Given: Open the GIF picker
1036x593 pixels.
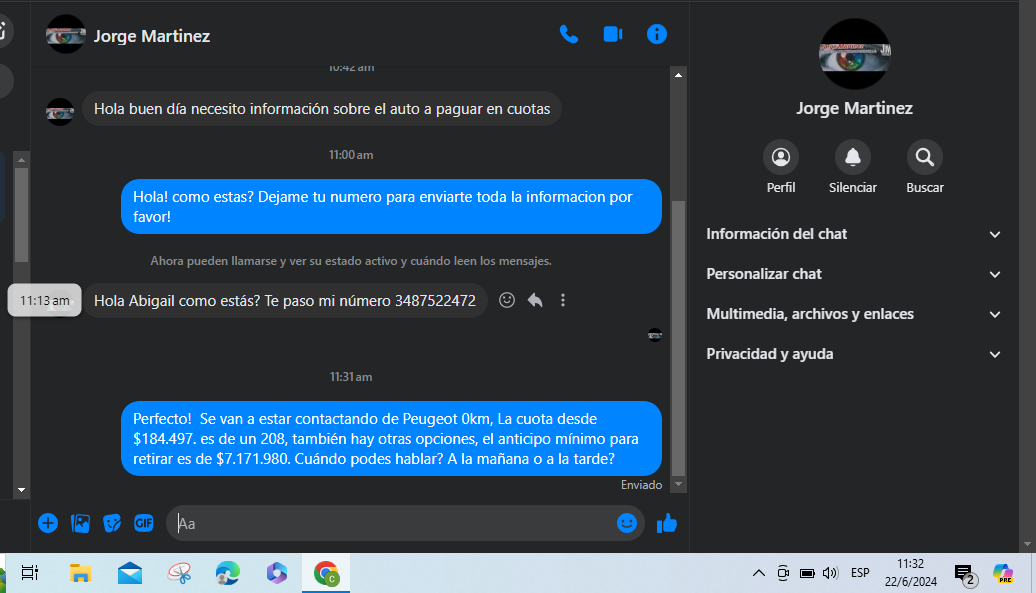Looking at the screenshot, I should 144,522.
